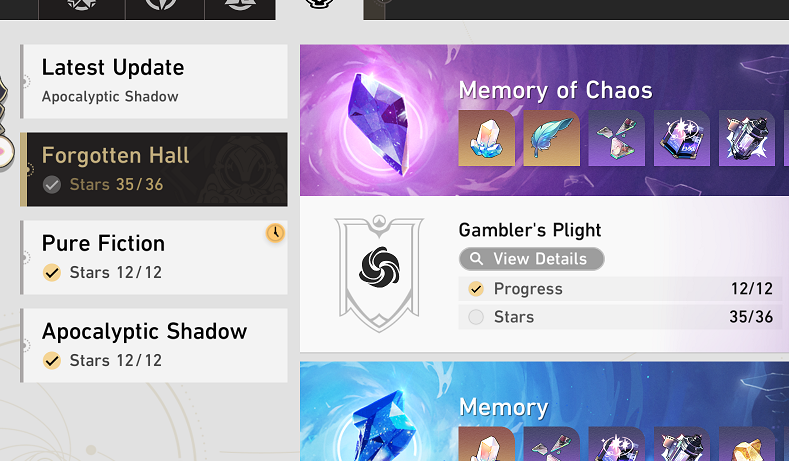Screen dimensions: 789x461
Task: Select the shard fragments reward icon
Action: point(616,138)
